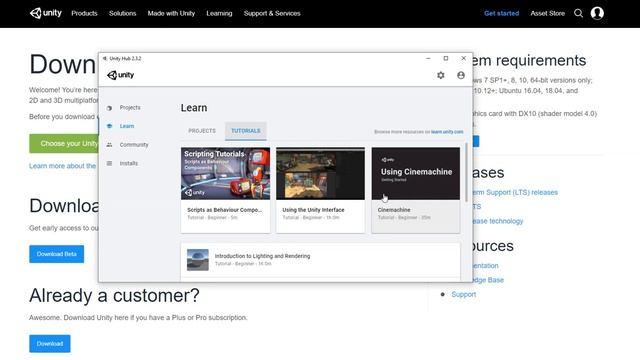Click the Unity Hub tutorials scrollbar

click(x=467, y=172)
